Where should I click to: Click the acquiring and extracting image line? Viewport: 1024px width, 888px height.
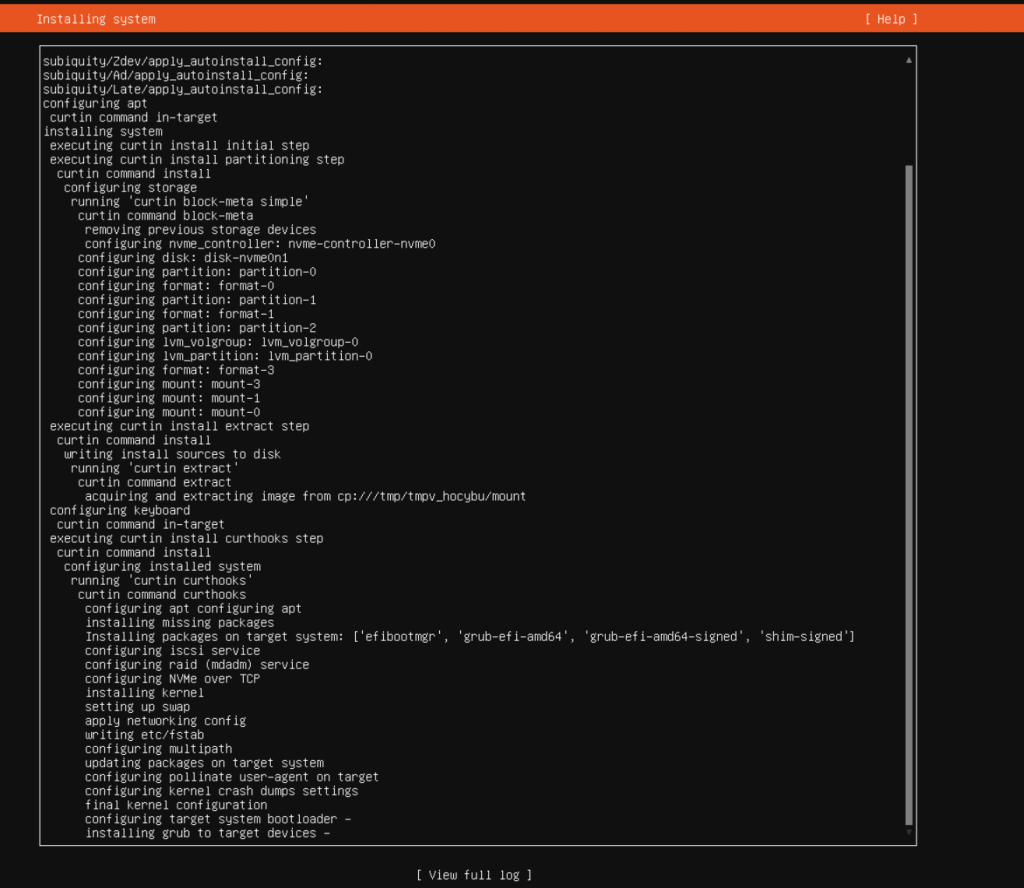pyautogui.click(x=305, y=496)
